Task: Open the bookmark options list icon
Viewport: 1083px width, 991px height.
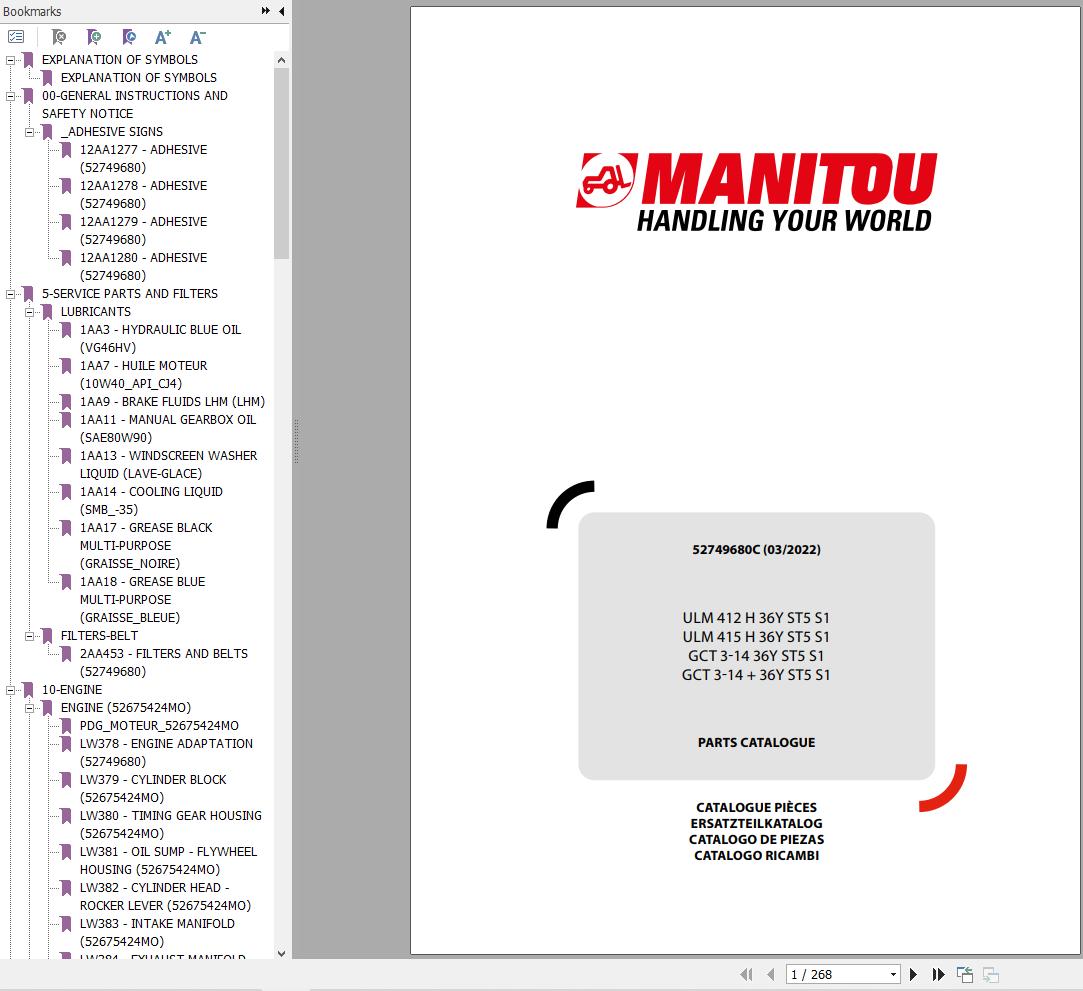Action: coord(16,37)
